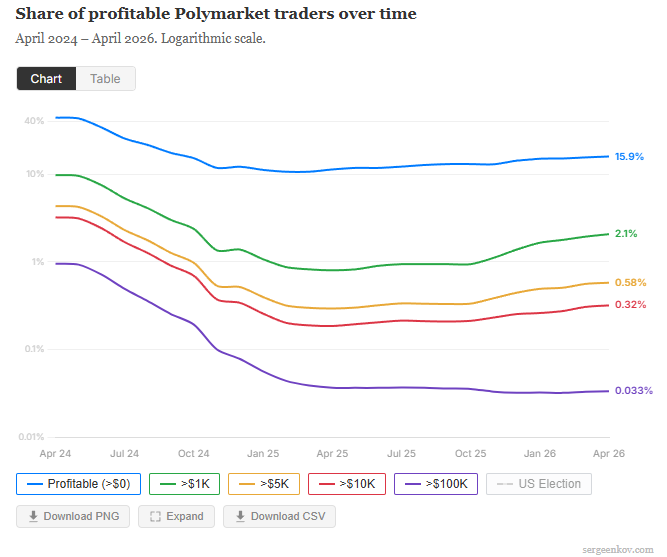This screenshot has width=667, height=557.
Task: Click the 0.58% orange data label
Action: (630, 283)
